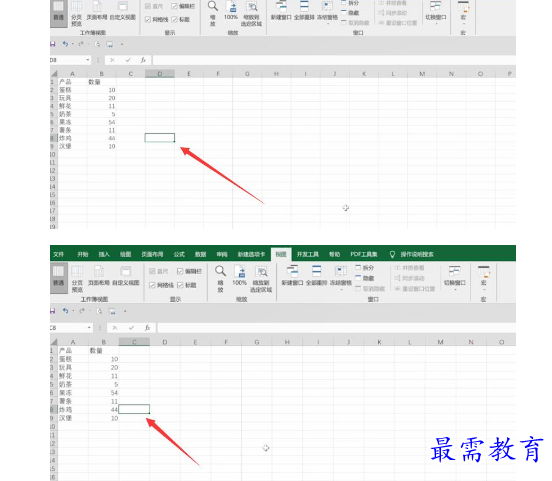Click the formula bar input in upper window
Viewport: 552px width, 481px height.
[x=334, y=60]
